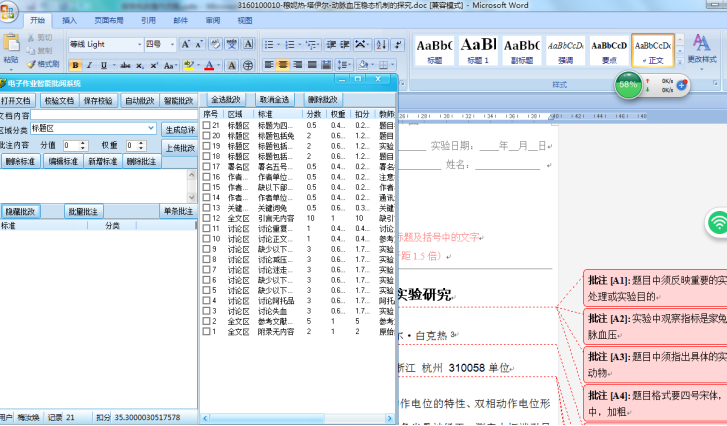
Task: Align text right
Action: click(x=298, y=65)
